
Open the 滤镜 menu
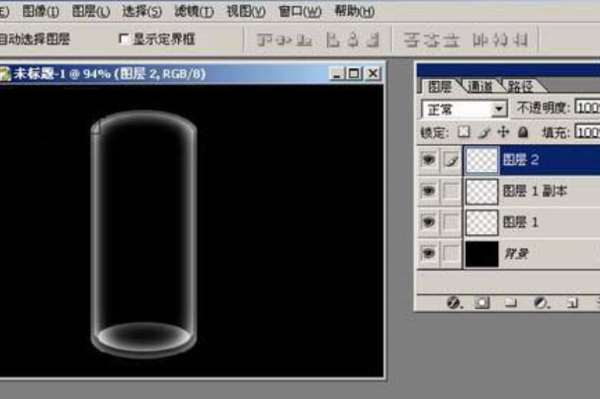pos(194,11)
